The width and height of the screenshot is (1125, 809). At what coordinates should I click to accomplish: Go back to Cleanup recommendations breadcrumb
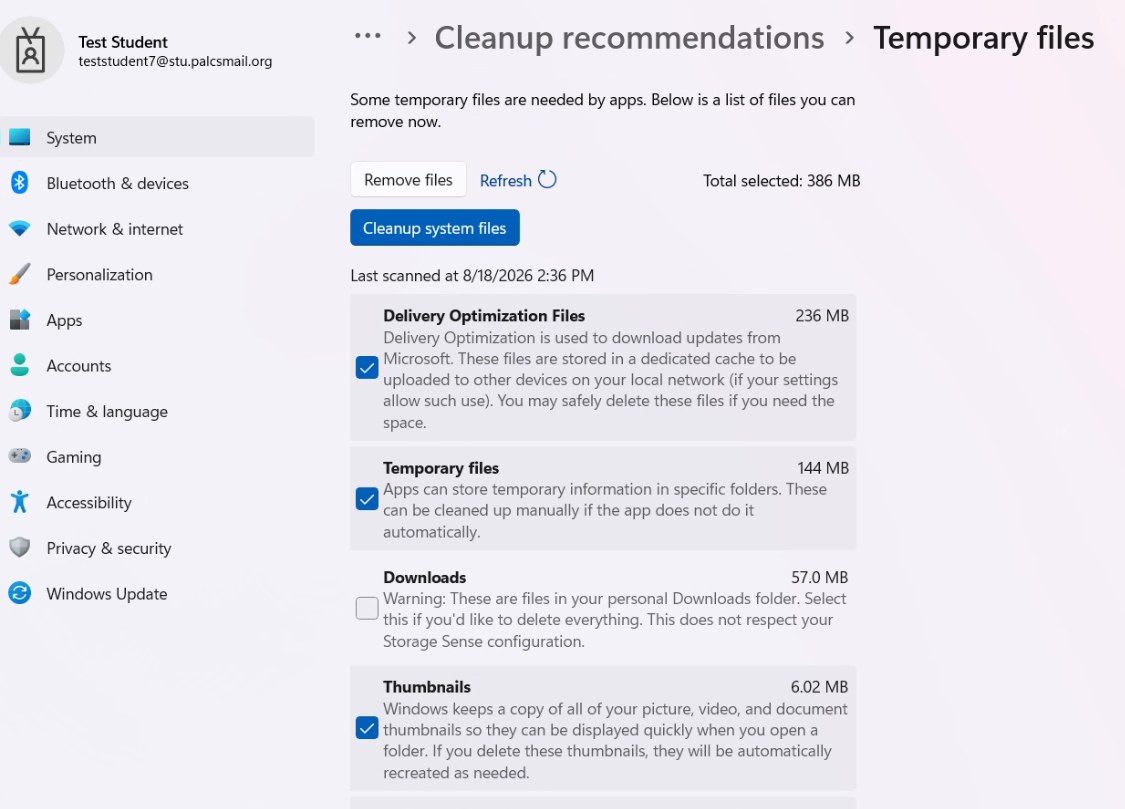pyautogui.click(x=629, y=38)
